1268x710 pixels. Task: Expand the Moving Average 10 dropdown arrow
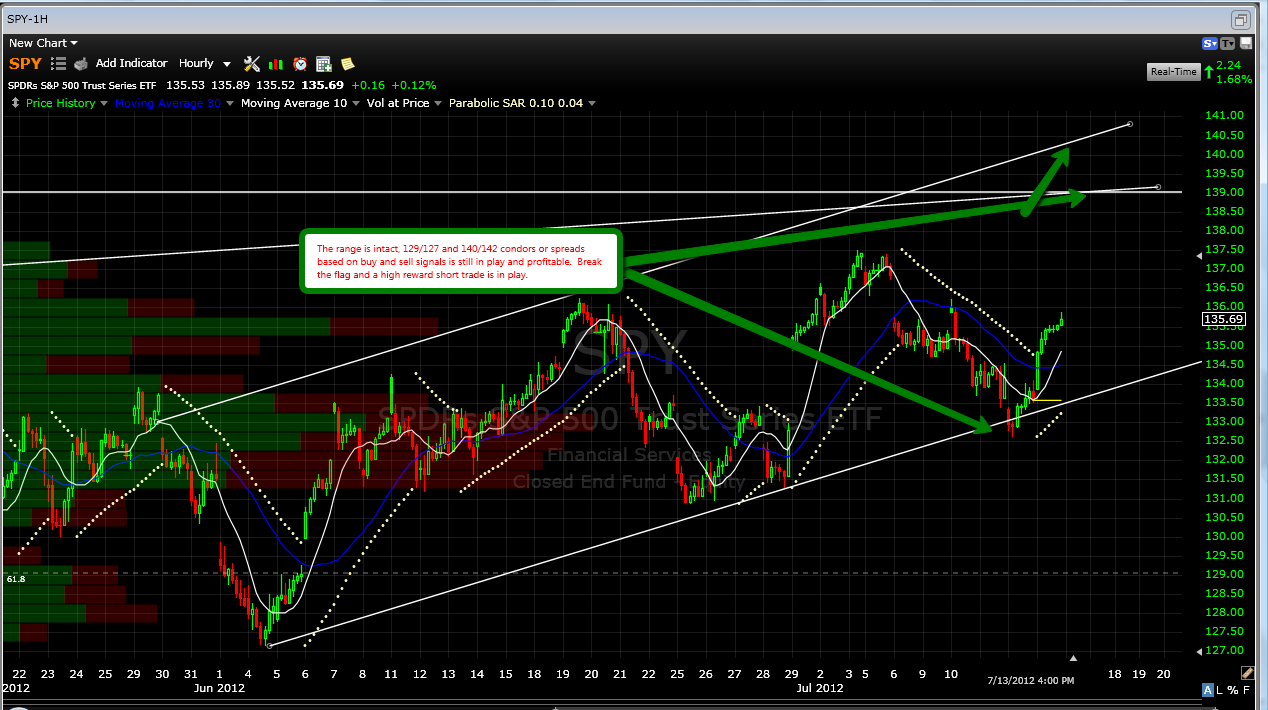coord(356,103)
